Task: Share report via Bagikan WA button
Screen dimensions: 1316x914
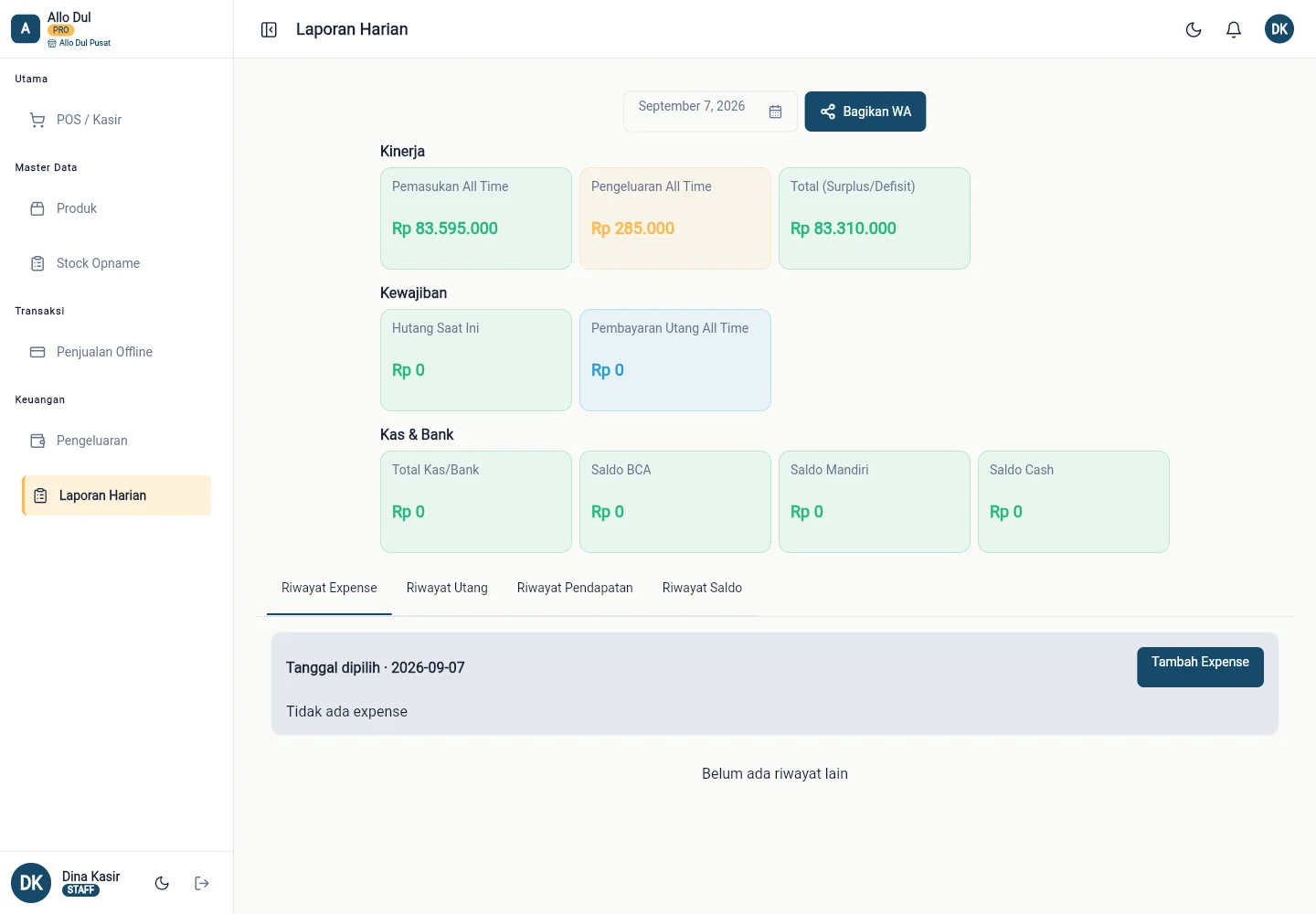Action: 865,112
